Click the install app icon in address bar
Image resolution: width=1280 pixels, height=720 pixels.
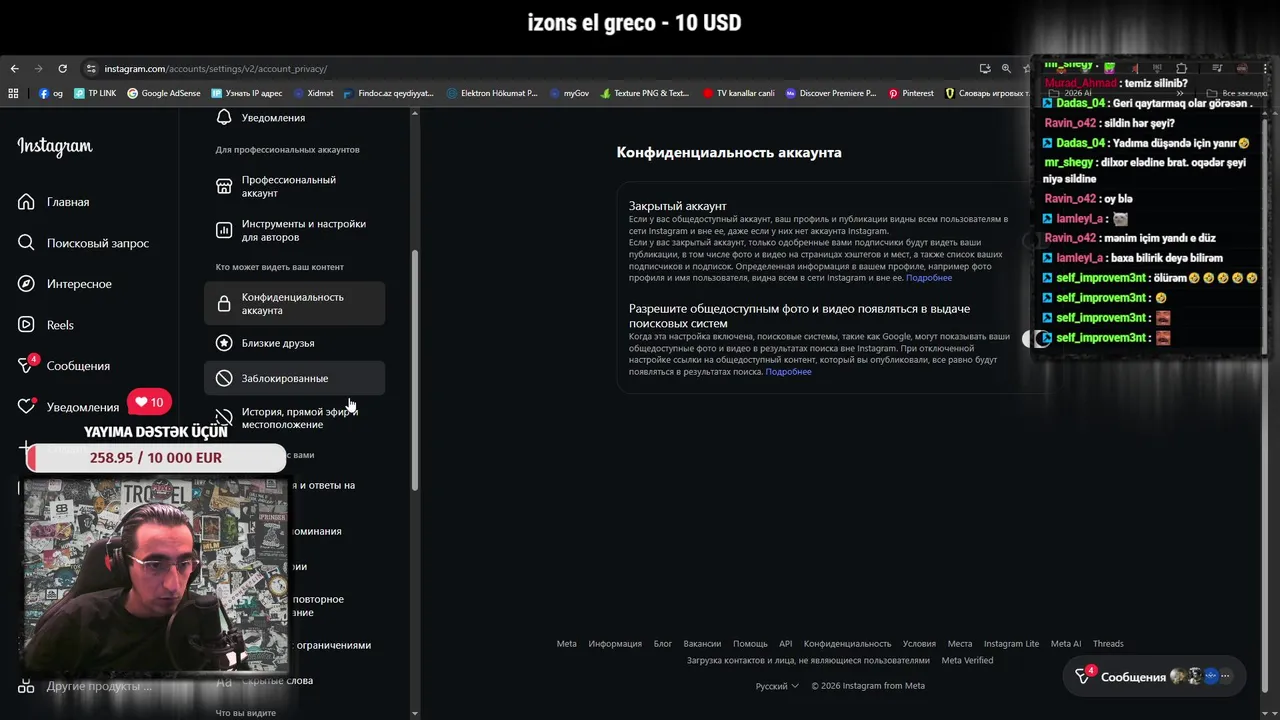[x=985, y=69]
